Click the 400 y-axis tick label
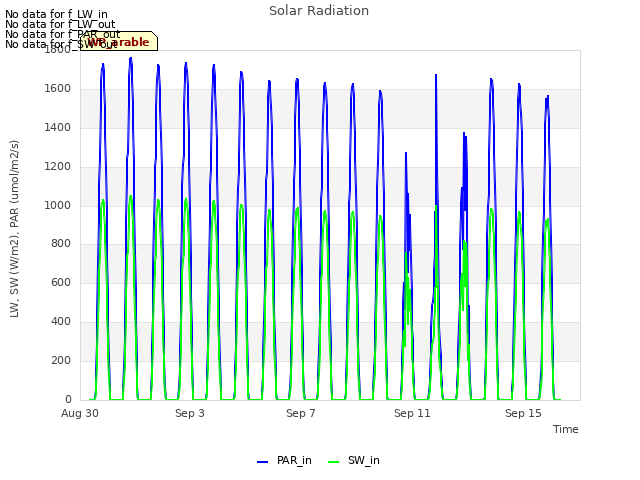Image resolution: width=640 pixels, height=480 pixels. point(61,322)
